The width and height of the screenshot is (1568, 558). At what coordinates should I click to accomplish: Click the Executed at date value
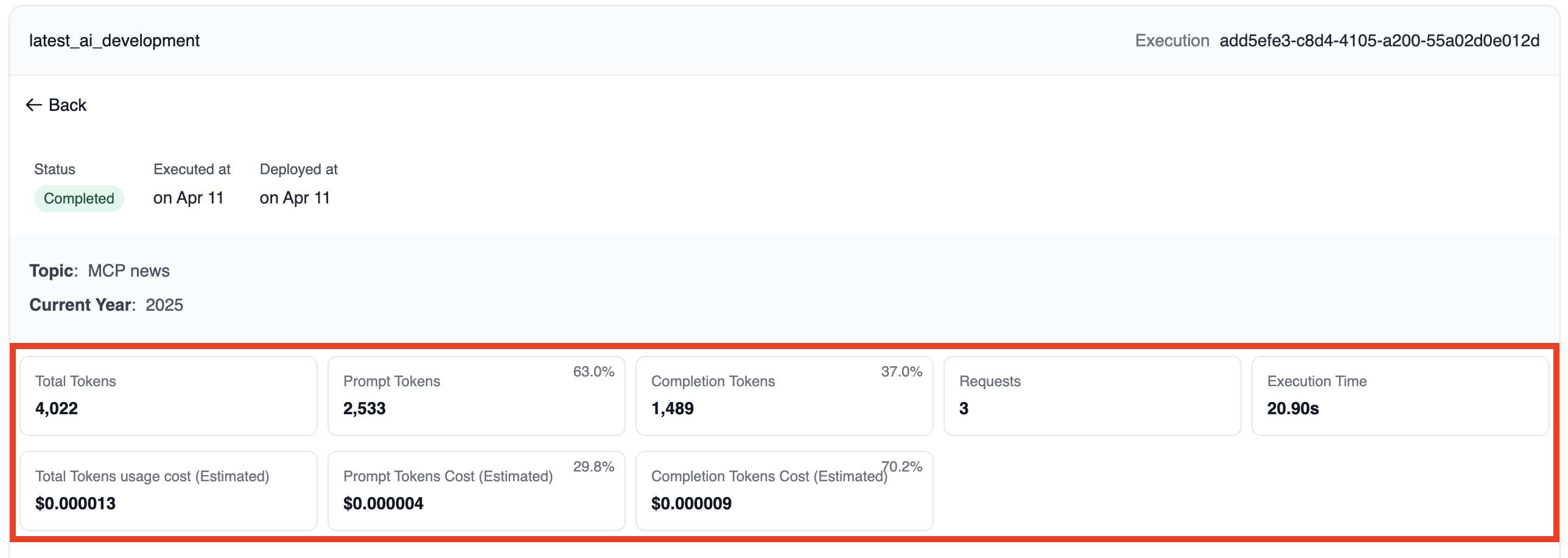(189, 198)
